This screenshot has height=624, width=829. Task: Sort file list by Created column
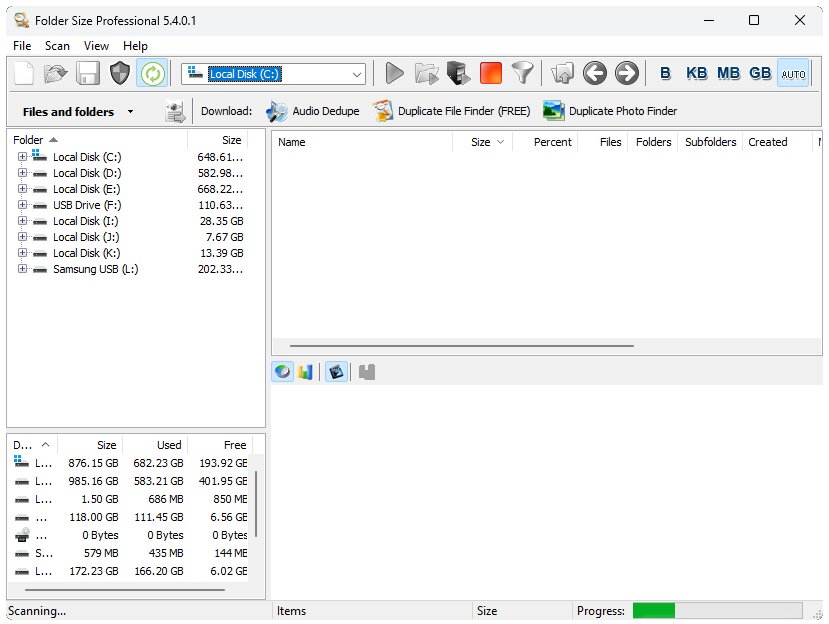[777, 142]
